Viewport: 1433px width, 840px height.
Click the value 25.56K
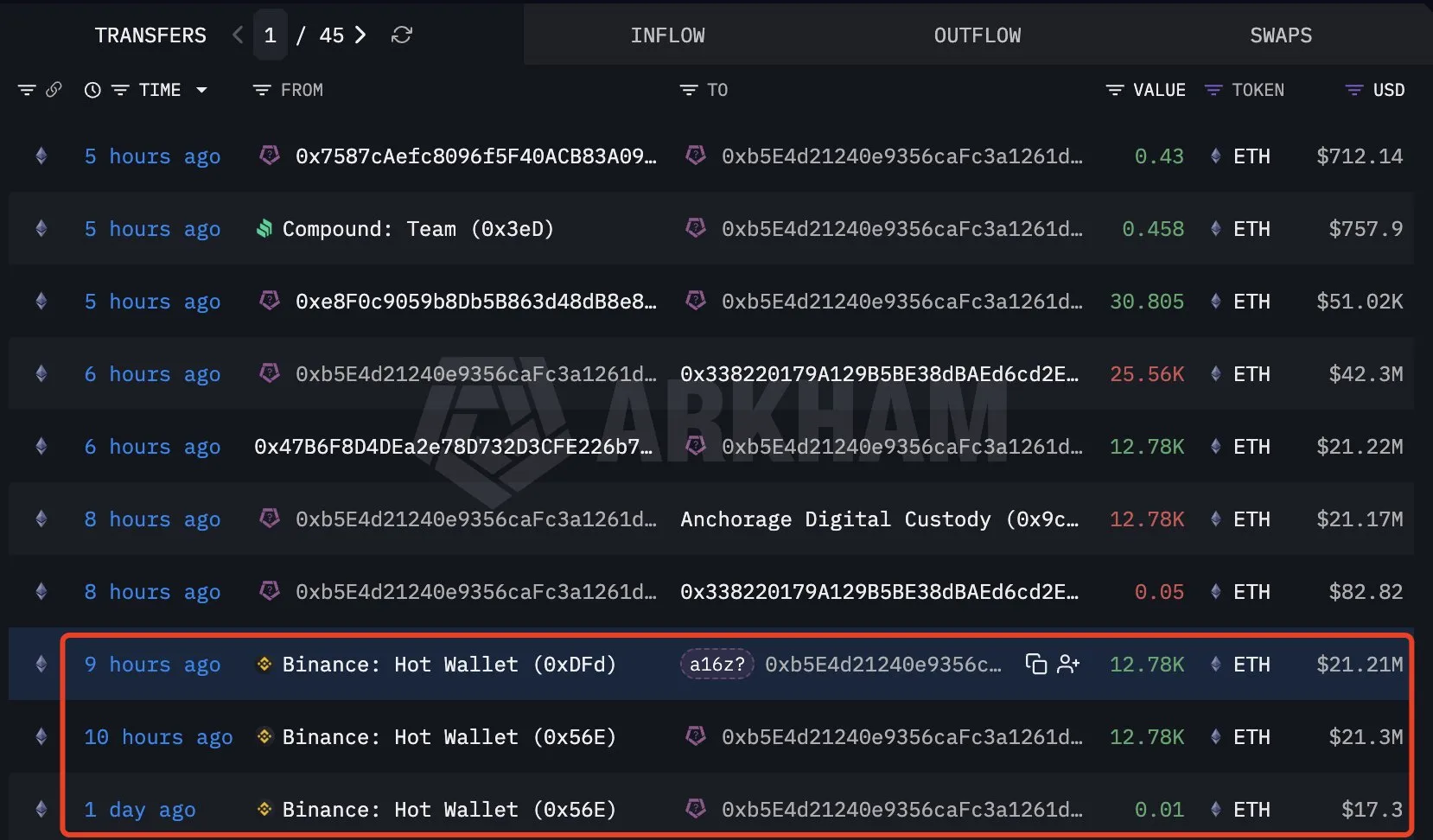1147,374
